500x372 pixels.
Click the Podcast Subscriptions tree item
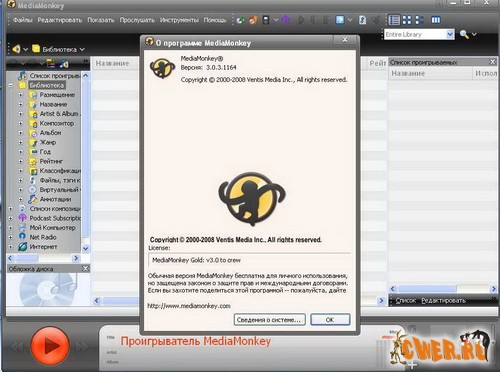click(x=55, y=218)
